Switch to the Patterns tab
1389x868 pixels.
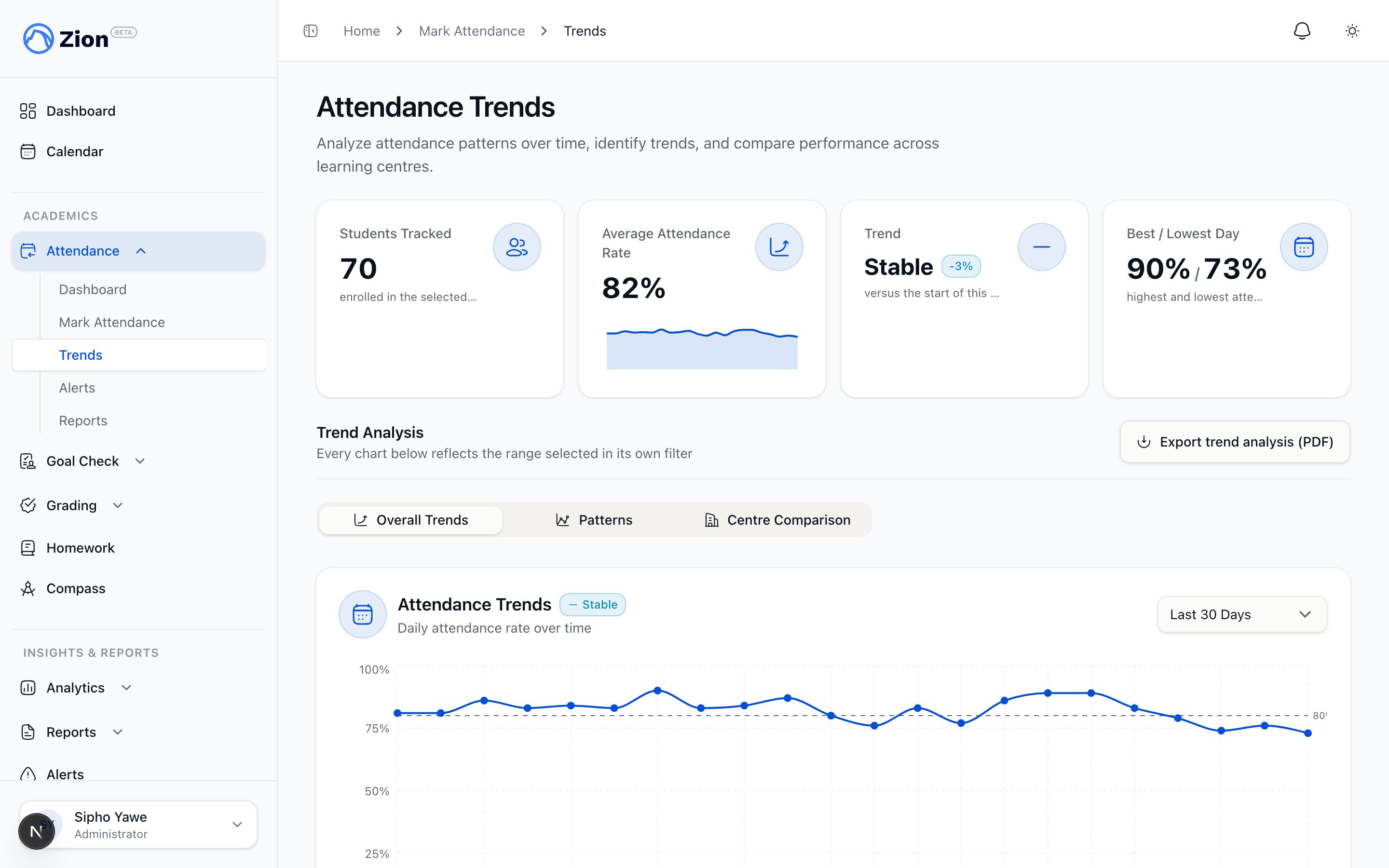click(594, 519)
